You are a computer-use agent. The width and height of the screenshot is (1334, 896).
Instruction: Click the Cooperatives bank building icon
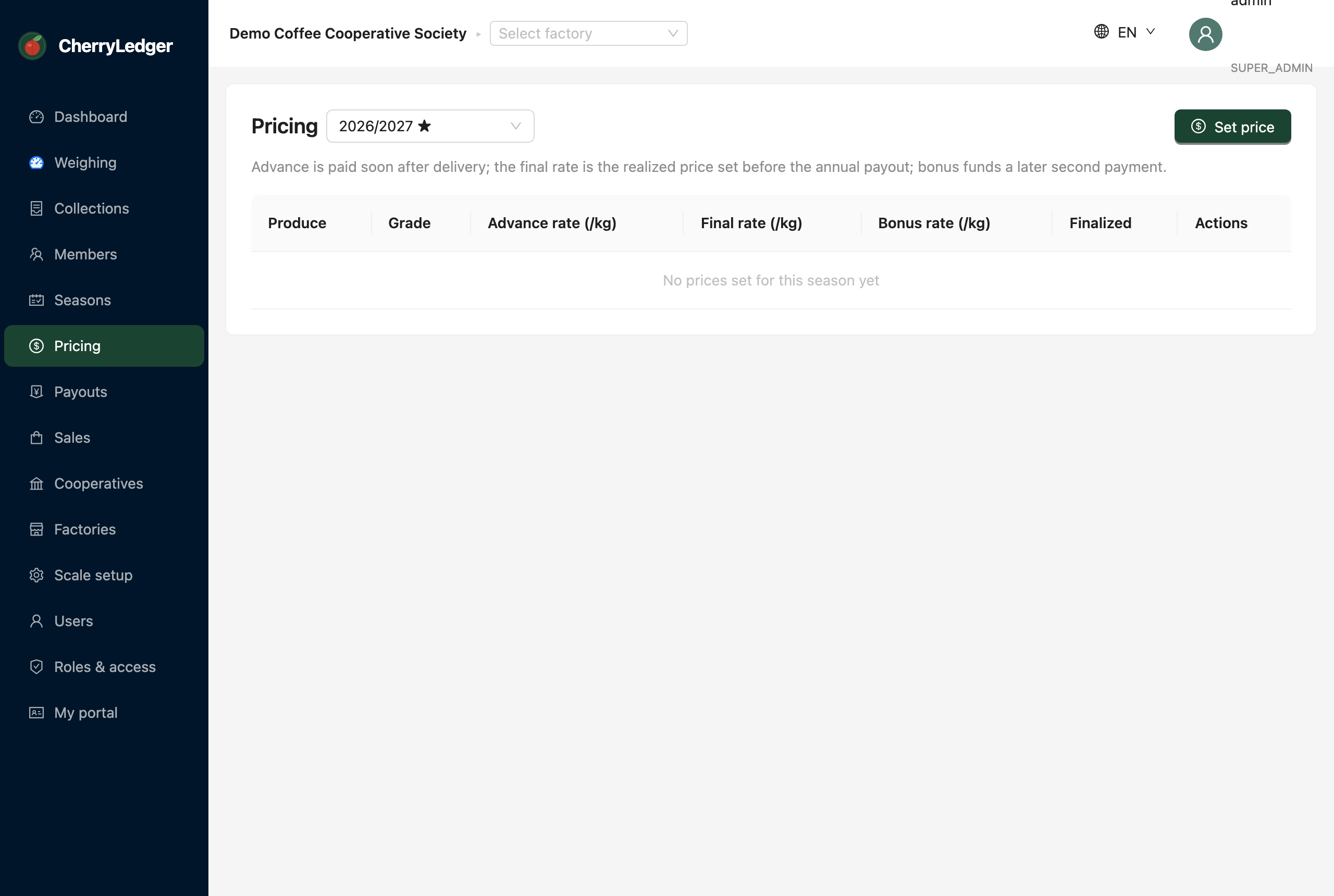click(x=36, y=483)
